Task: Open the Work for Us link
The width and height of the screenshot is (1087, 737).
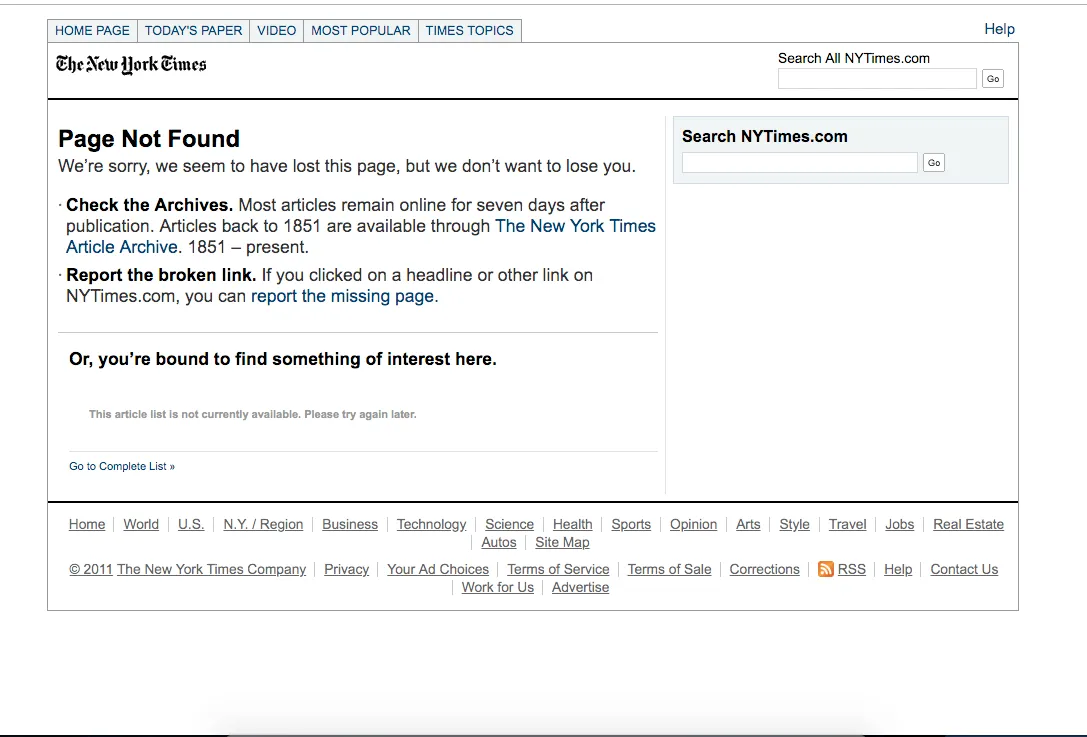Action: tap(498, 587)
